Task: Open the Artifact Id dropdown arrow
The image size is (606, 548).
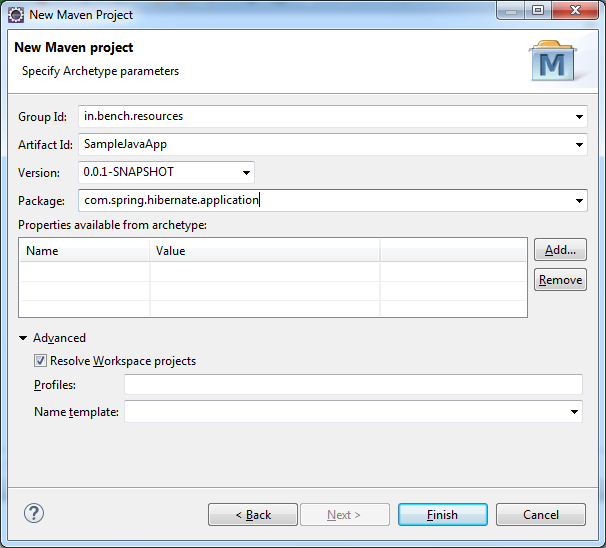Action: [579, 145]
